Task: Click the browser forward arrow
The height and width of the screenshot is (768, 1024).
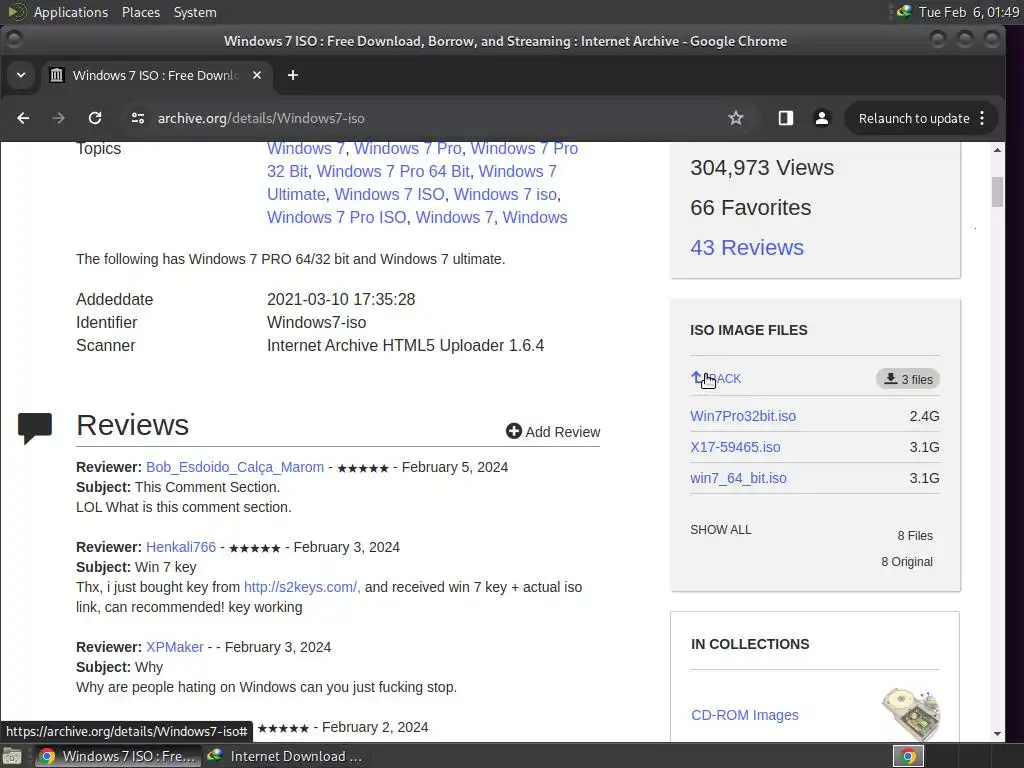Action: [59, 118]
